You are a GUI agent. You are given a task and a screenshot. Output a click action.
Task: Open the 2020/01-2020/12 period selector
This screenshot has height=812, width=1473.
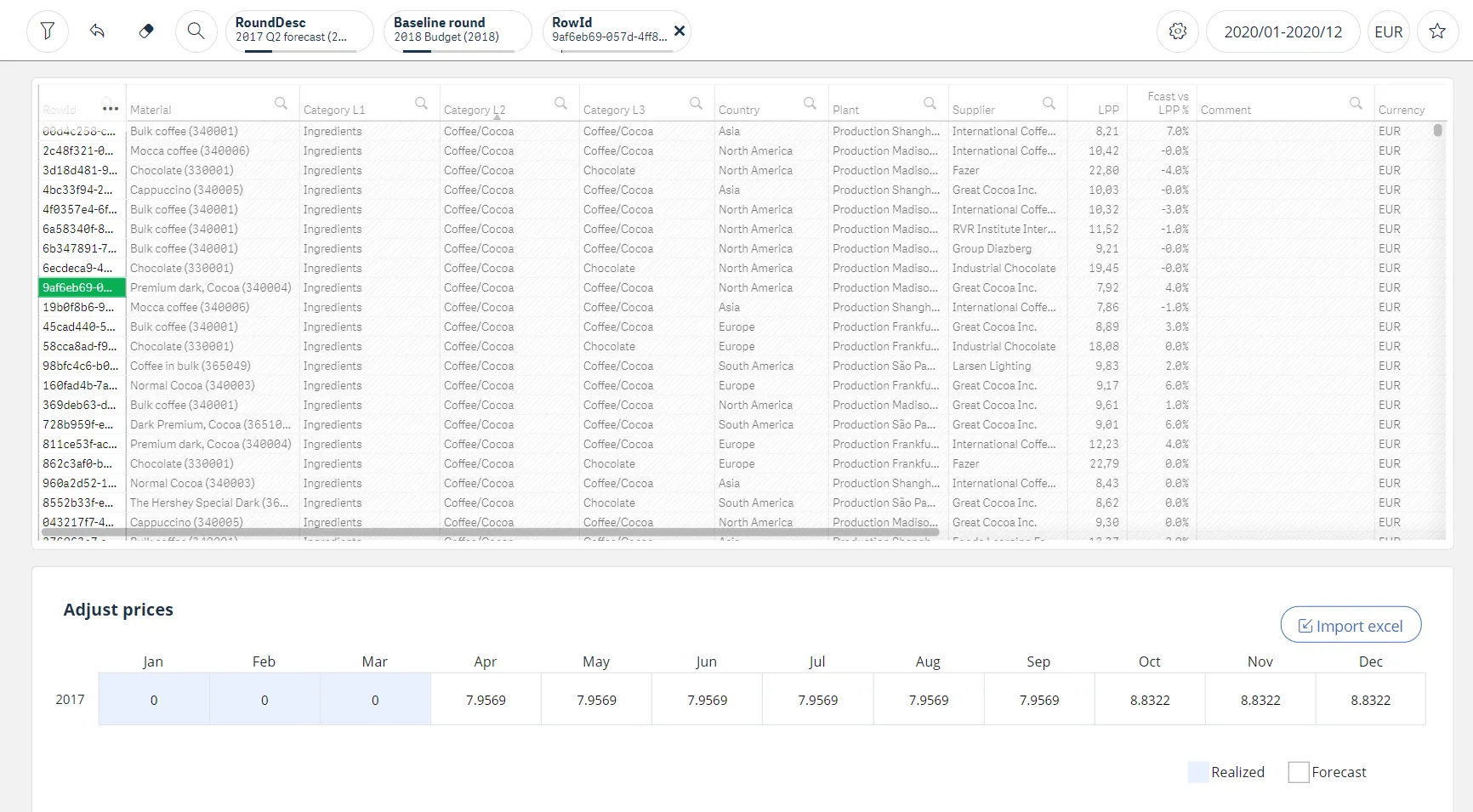point(1282,31)
